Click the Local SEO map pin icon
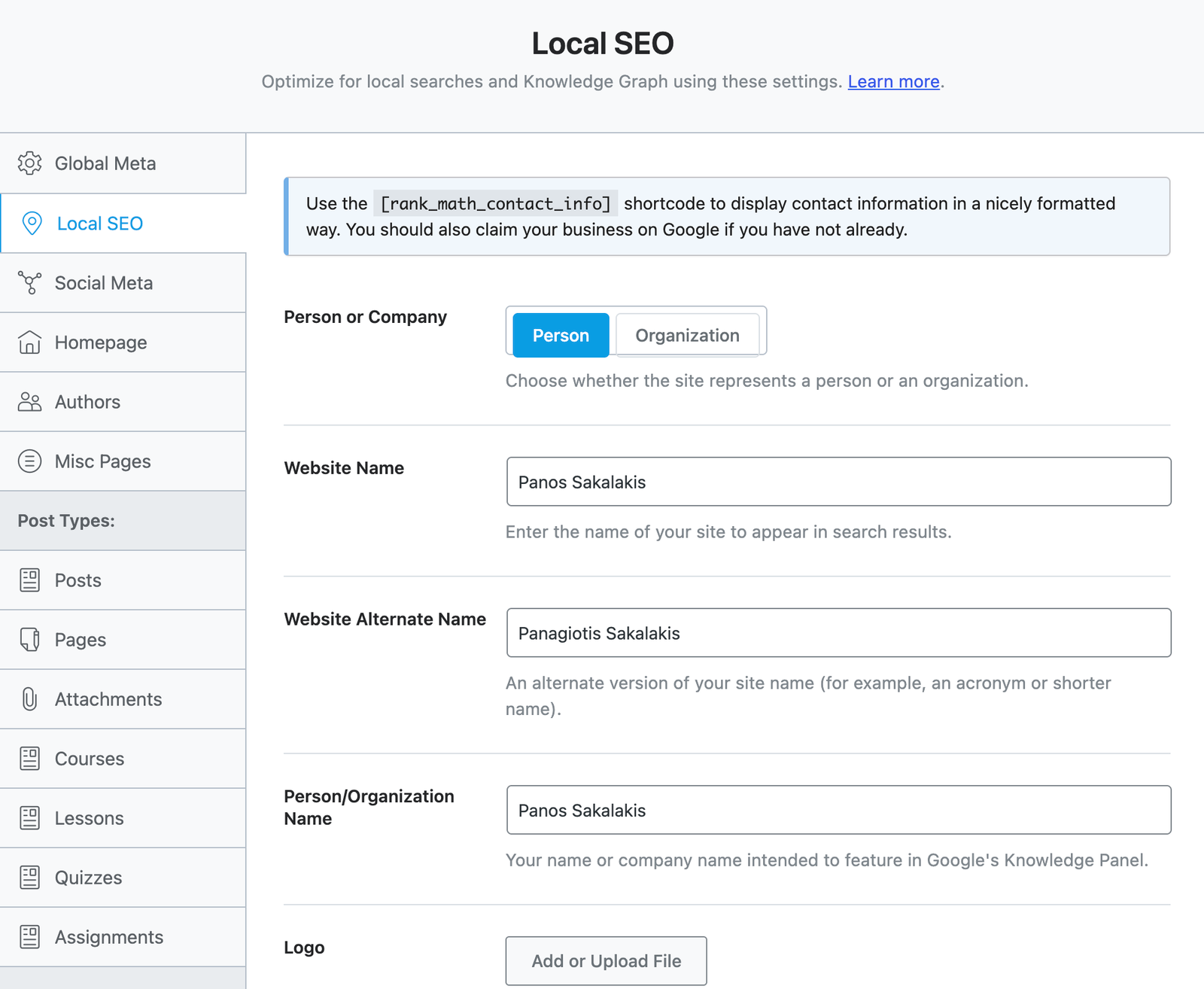The width and height of the screenshot is (1204, 989). pyautogui.click(x=32, y=224)
